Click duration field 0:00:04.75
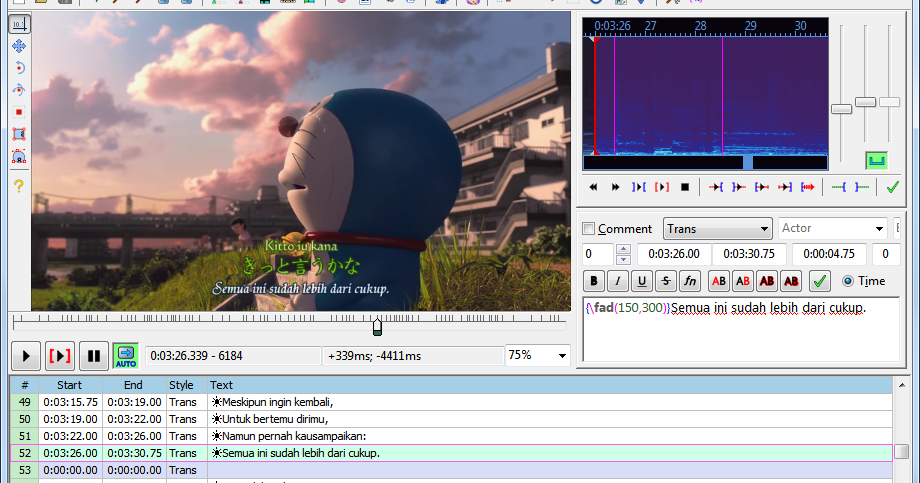Screen dimensions: 920x483 pyautogui.click(x=829, y=254)
